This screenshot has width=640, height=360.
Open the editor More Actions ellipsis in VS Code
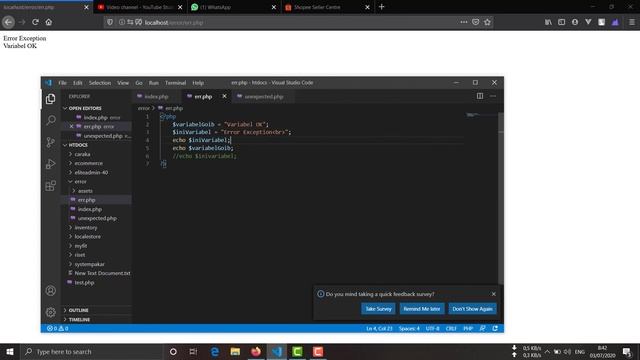tap(493, 96)
